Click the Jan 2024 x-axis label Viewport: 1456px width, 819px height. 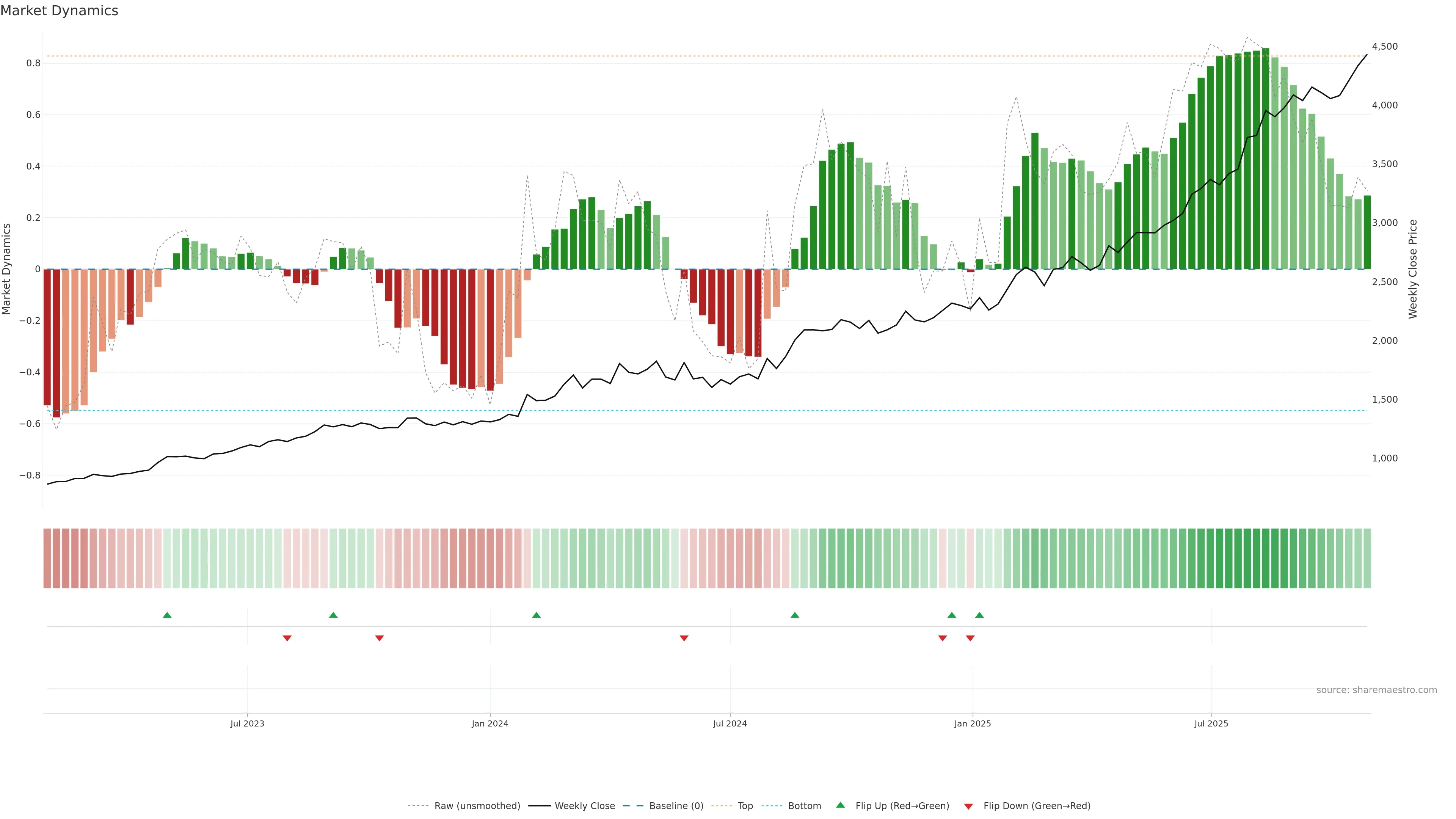coord(490,723)
